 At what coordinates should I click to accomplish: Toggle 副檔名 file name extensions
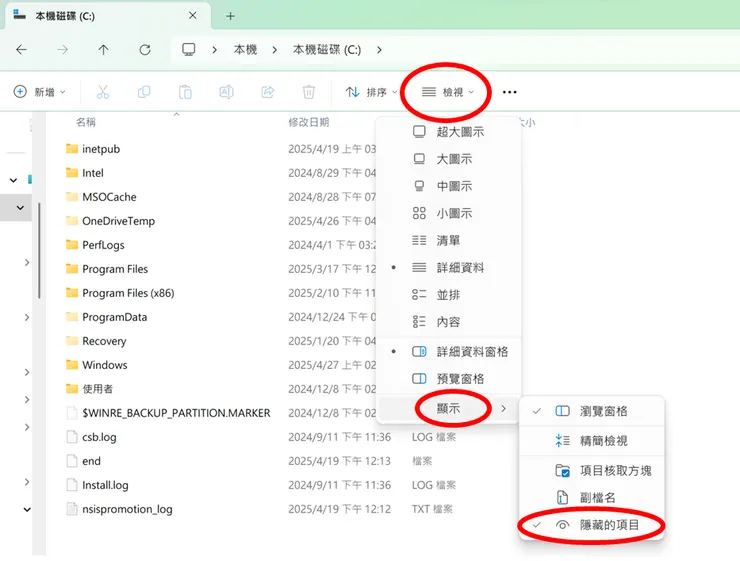592,497
